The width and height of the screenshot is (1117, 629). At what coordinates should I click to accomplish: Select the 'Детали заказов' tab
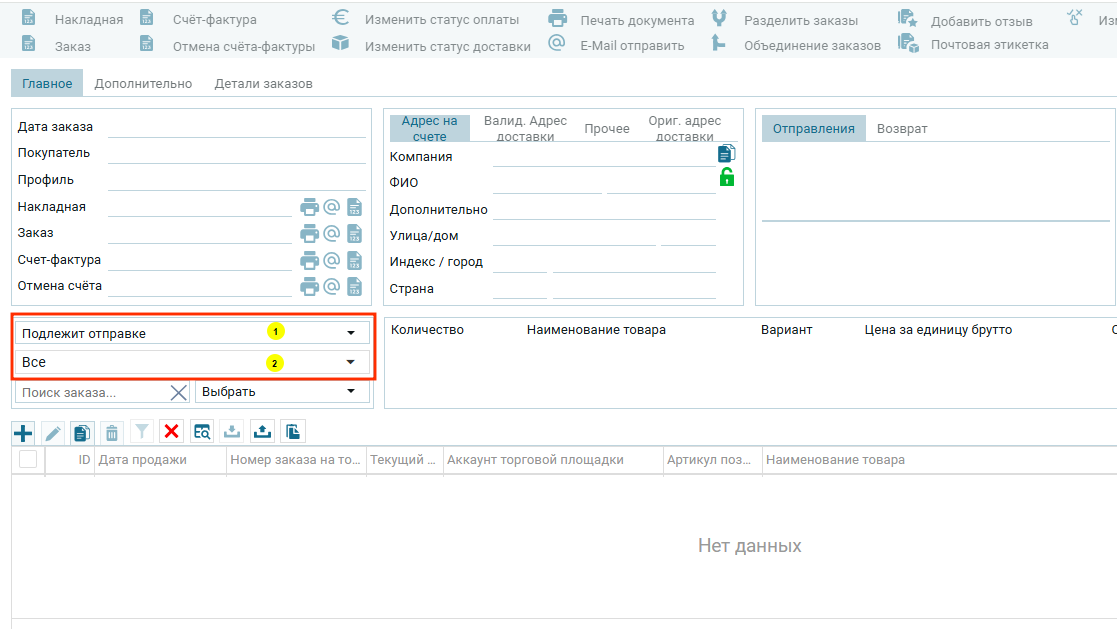point(263,84)
